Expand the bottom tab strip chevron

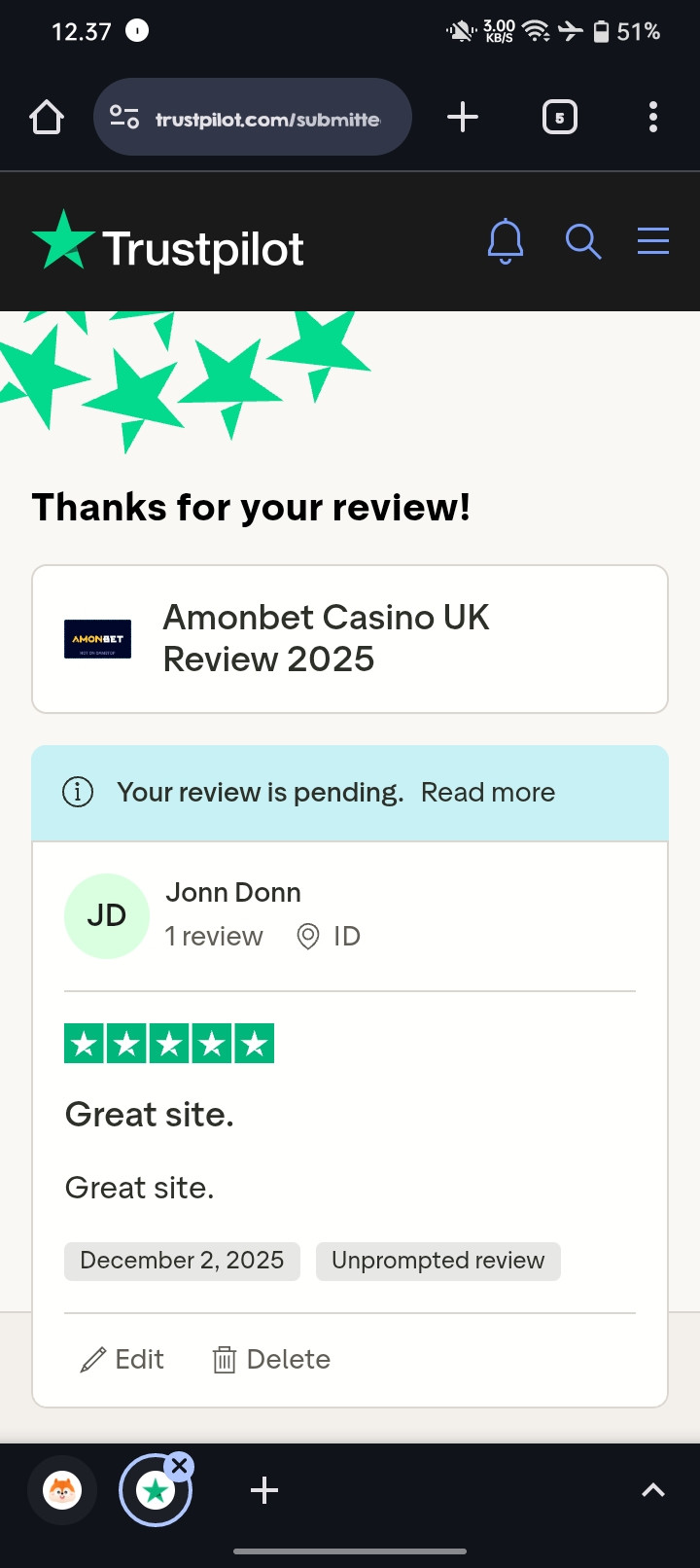click(653, 1490)
